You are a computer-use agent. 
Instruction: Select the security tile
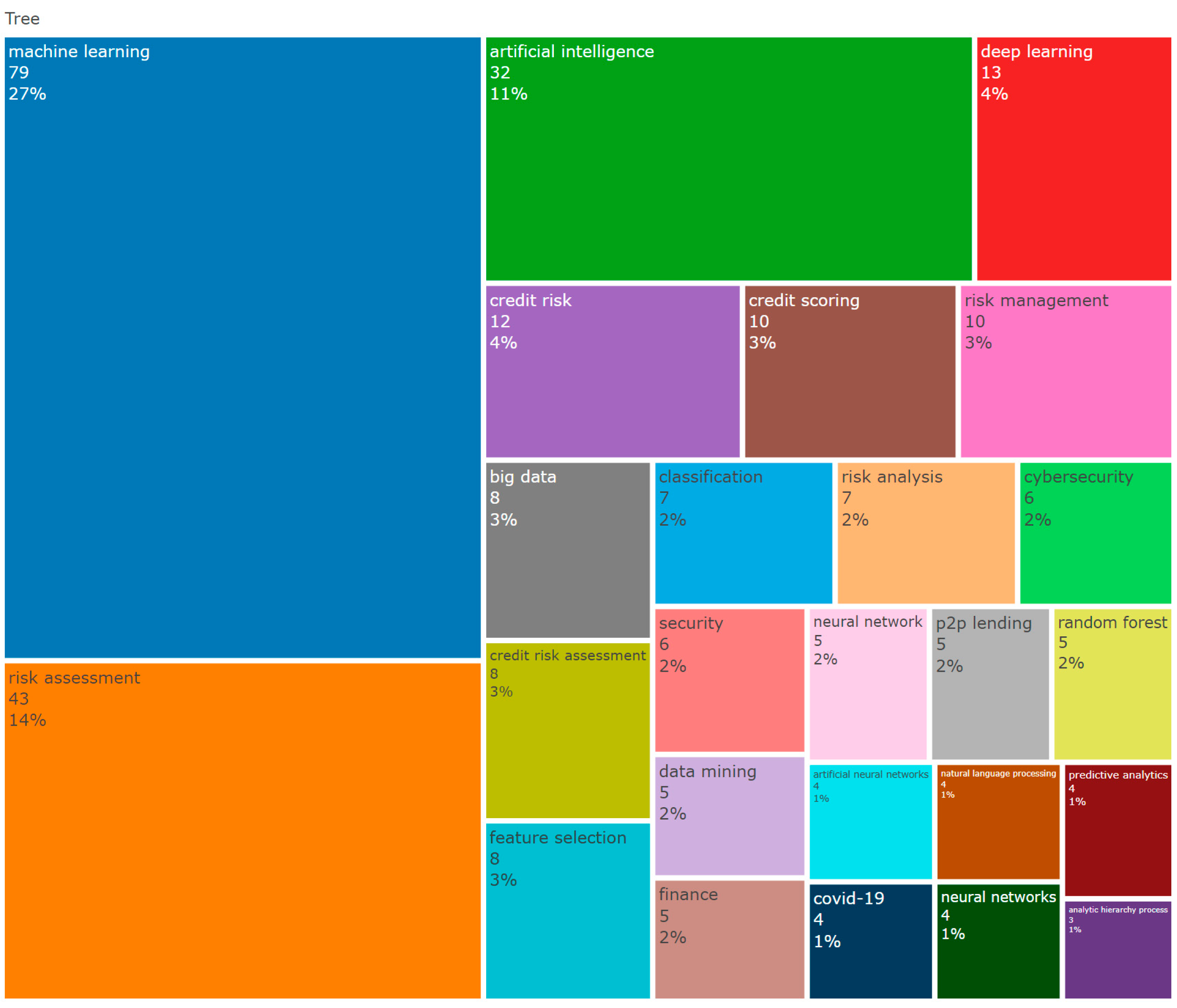[x=729, y=680]
